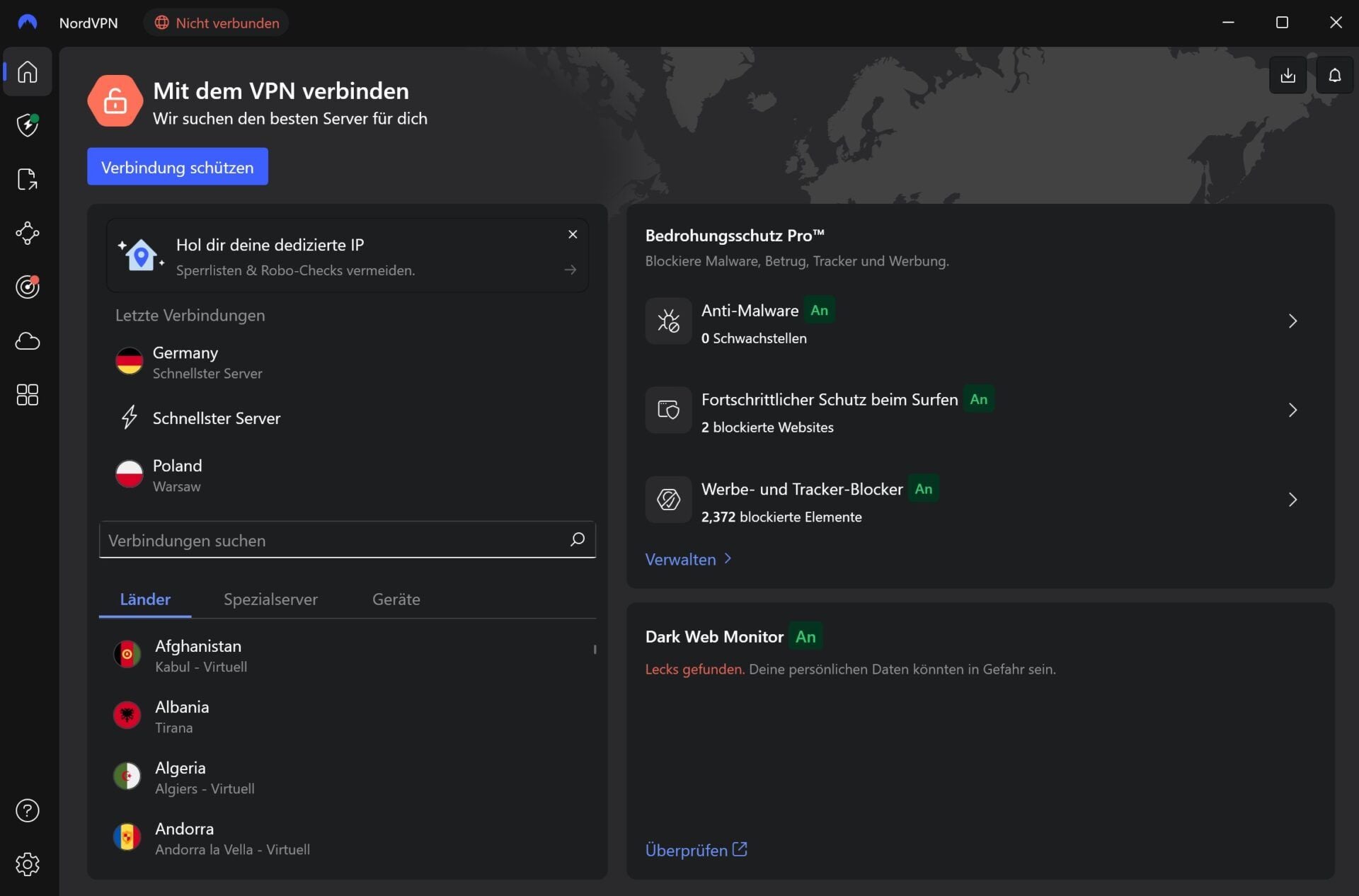Toggle the Werbe- und Tracker-Blocker
The height and width of the screenshot is (896, 1359).
(924, 488)
